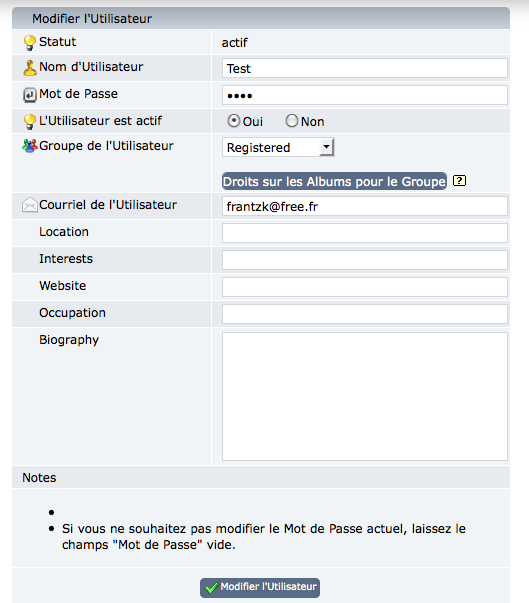The width and height of the screenshot is (529, 603).
Task: Submit the Modifier l'Utilisateur button
Action: click(x=260, y=587)
